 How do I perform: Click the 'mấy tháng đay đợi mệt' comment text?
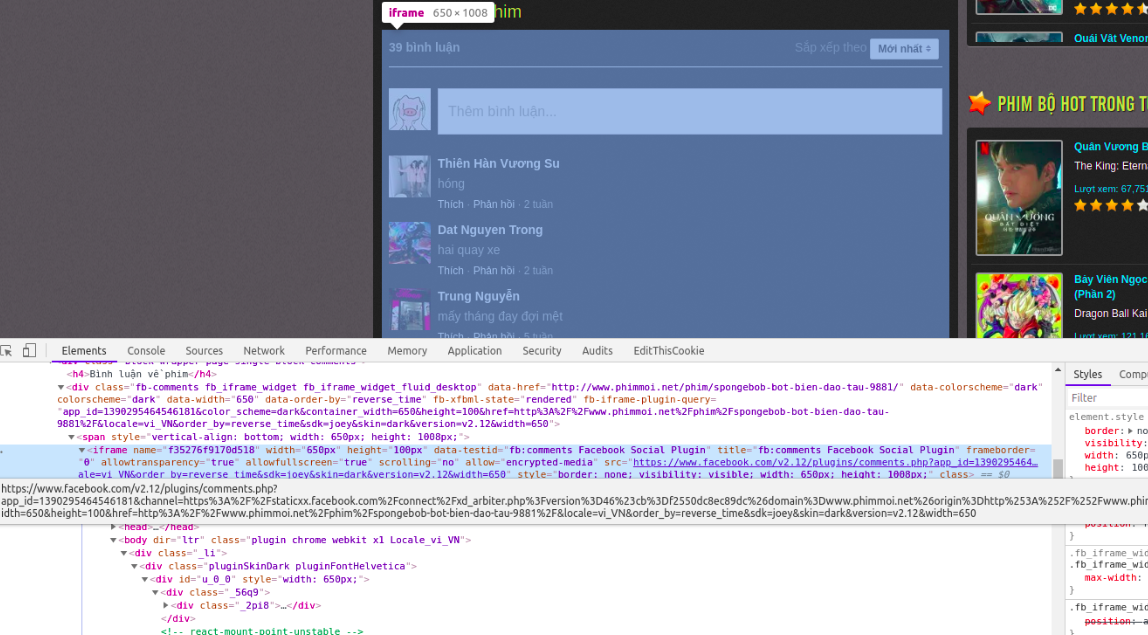click(500, 316)
